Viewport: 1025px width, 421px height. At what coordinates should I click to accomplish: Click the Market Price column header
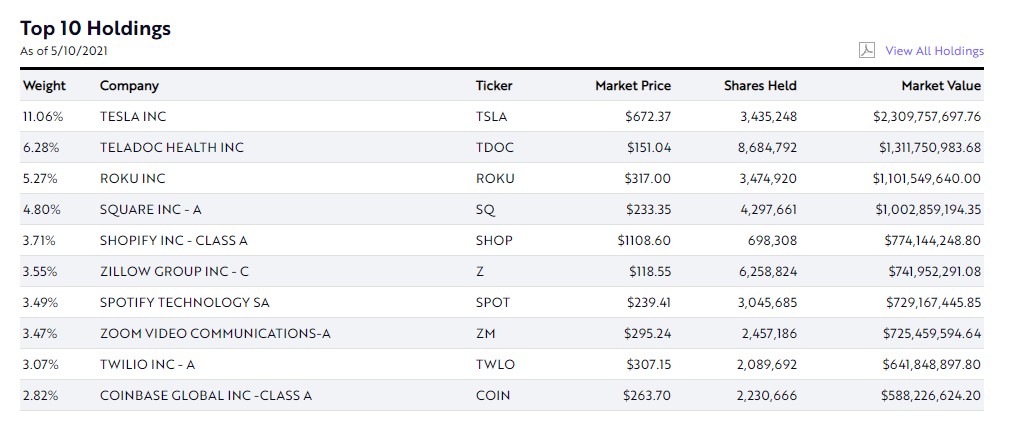pos(633,86)
